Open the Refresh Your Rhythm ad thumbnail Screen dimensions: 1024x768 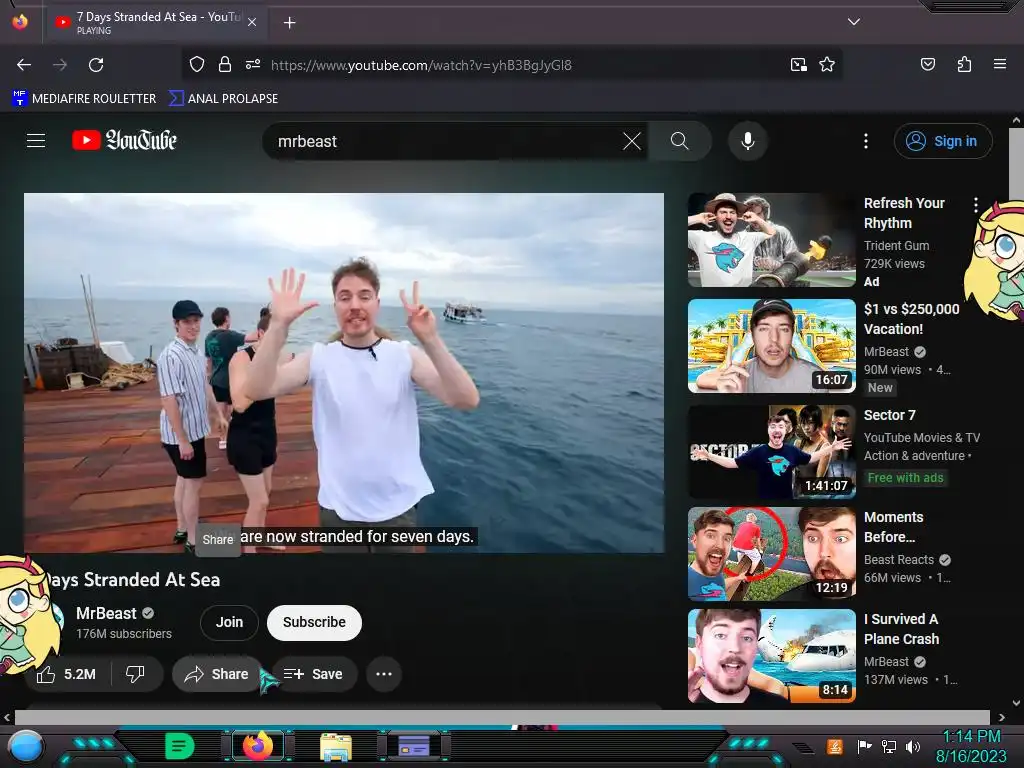coord(771,240)
